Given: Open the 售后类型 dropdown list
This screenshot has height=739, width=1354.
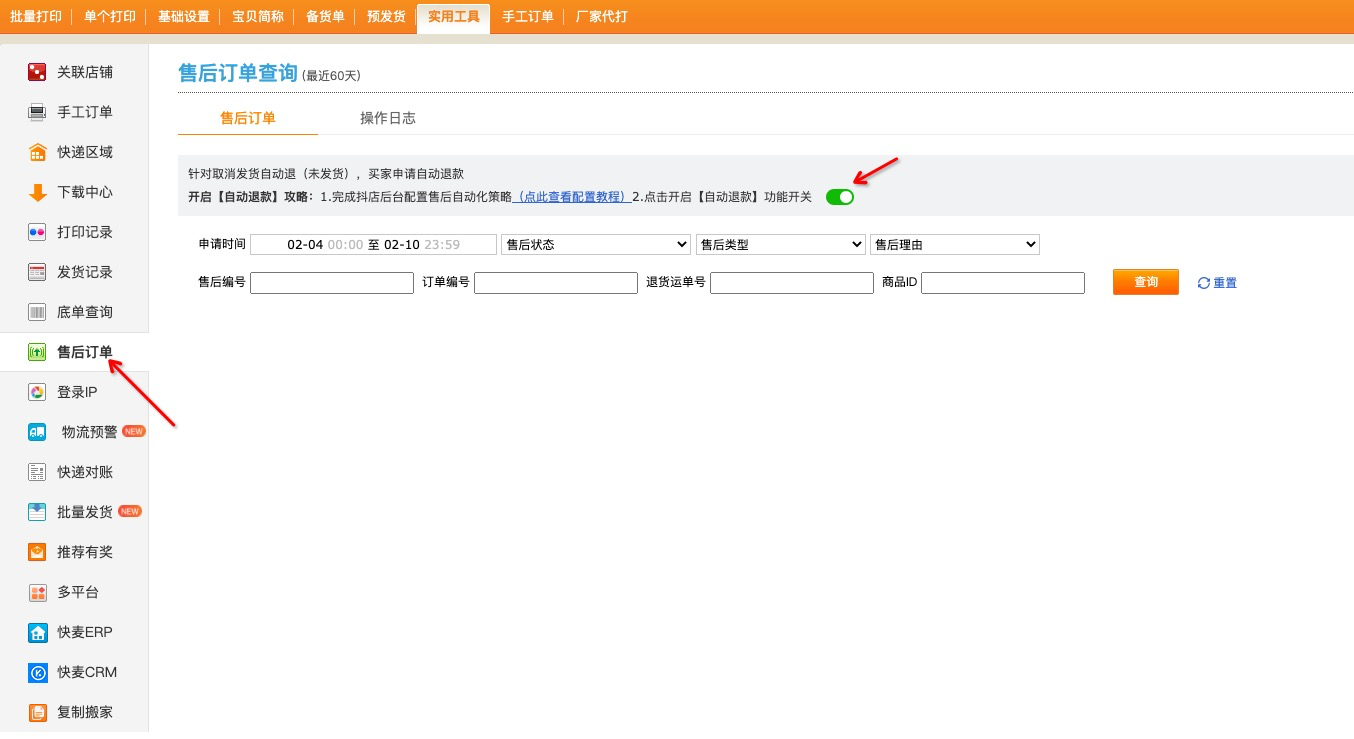Looking at the screenshot, I should pos(780,244).
